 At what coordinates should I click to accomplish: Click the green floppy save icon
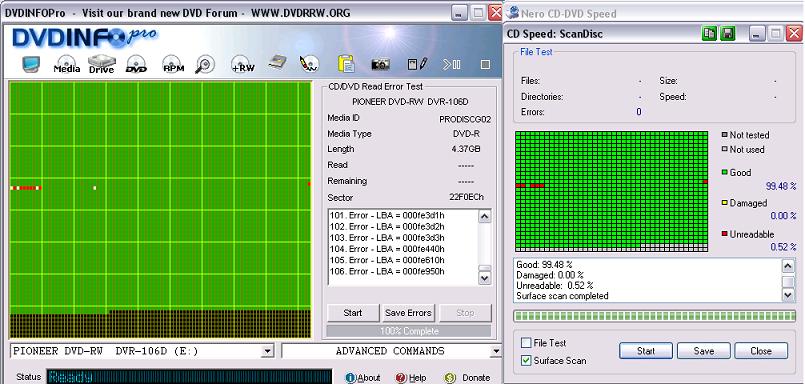click(x=727, y=34)
